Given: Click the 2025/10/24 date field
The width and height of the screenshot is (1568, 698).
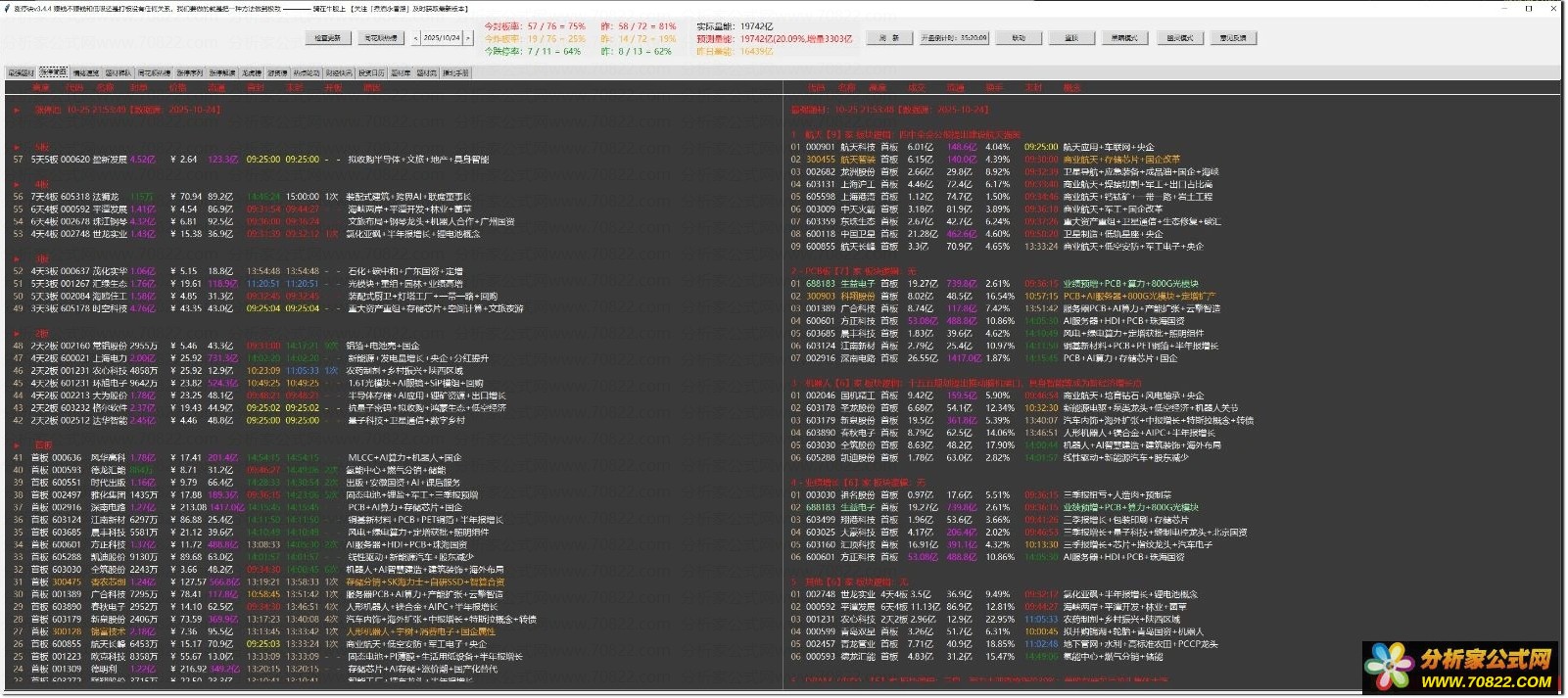Looking at the screenshot, I should point(442,38).
